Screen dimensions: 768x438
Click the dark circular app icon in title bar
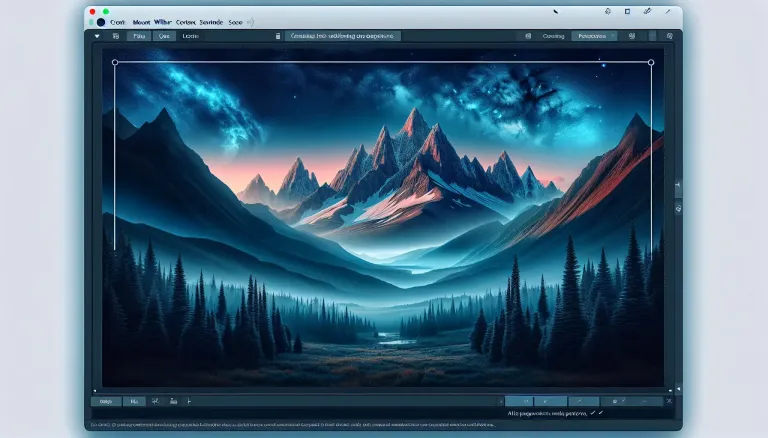click(x=101, y=20)
